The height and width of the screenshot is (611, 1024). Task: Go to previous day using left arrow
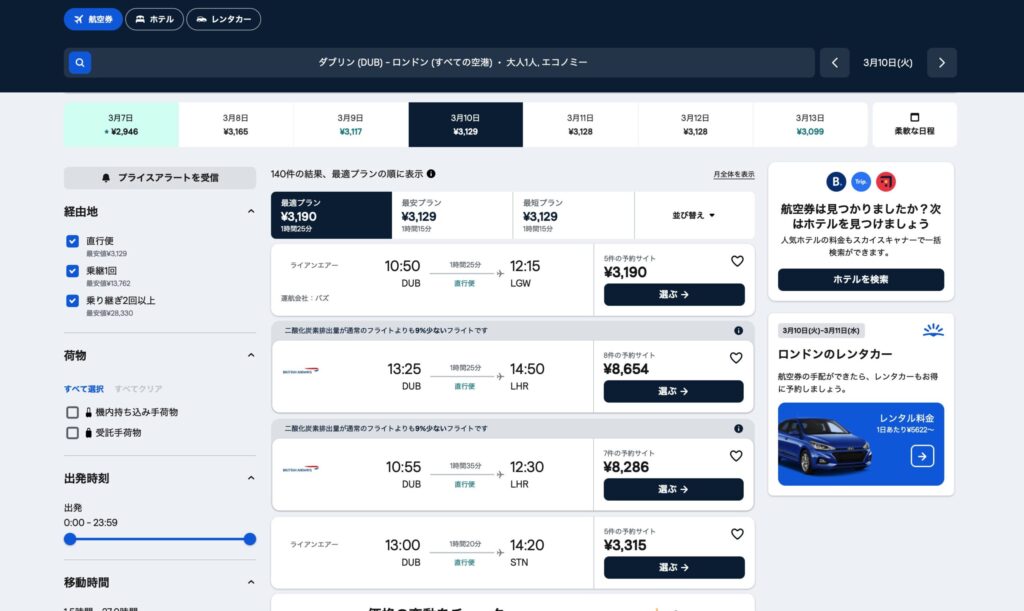click(x=834, y=63)
